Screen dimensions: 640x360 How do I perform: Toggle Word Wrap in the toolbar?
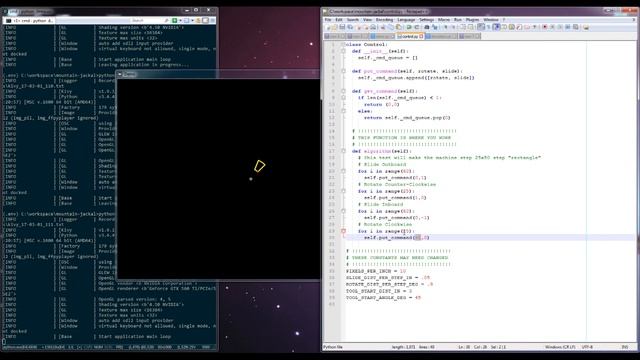[481, 27]
